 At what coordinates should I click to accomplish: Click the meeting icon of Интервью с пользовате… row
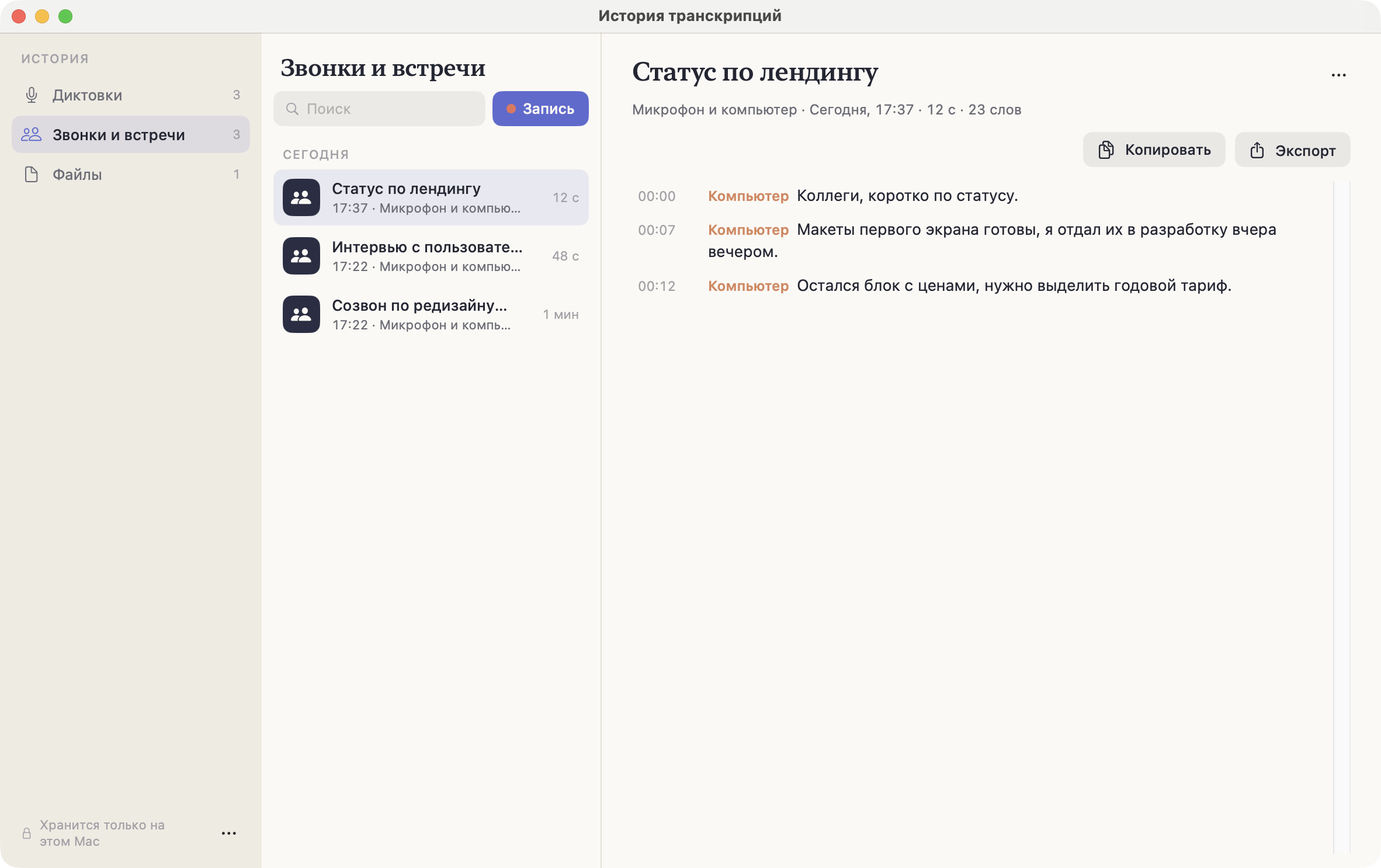[301, 256]
